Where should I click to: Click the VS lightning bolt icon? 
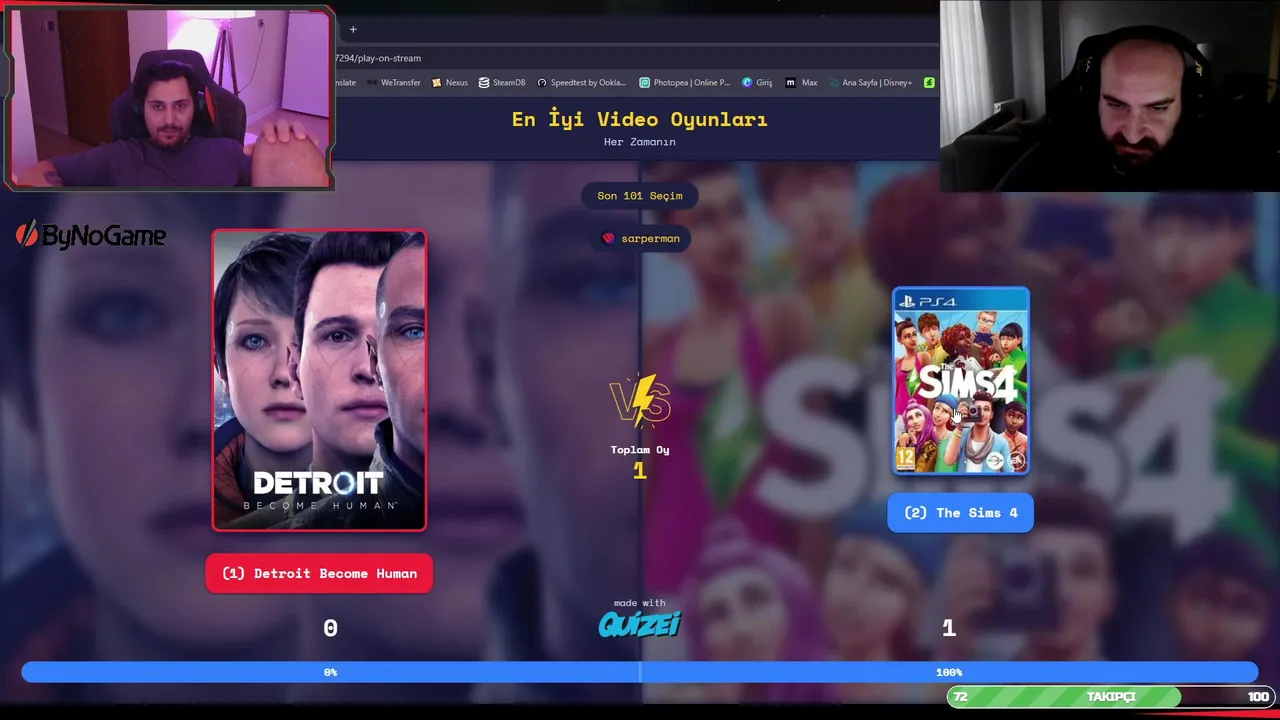(640, 401)
